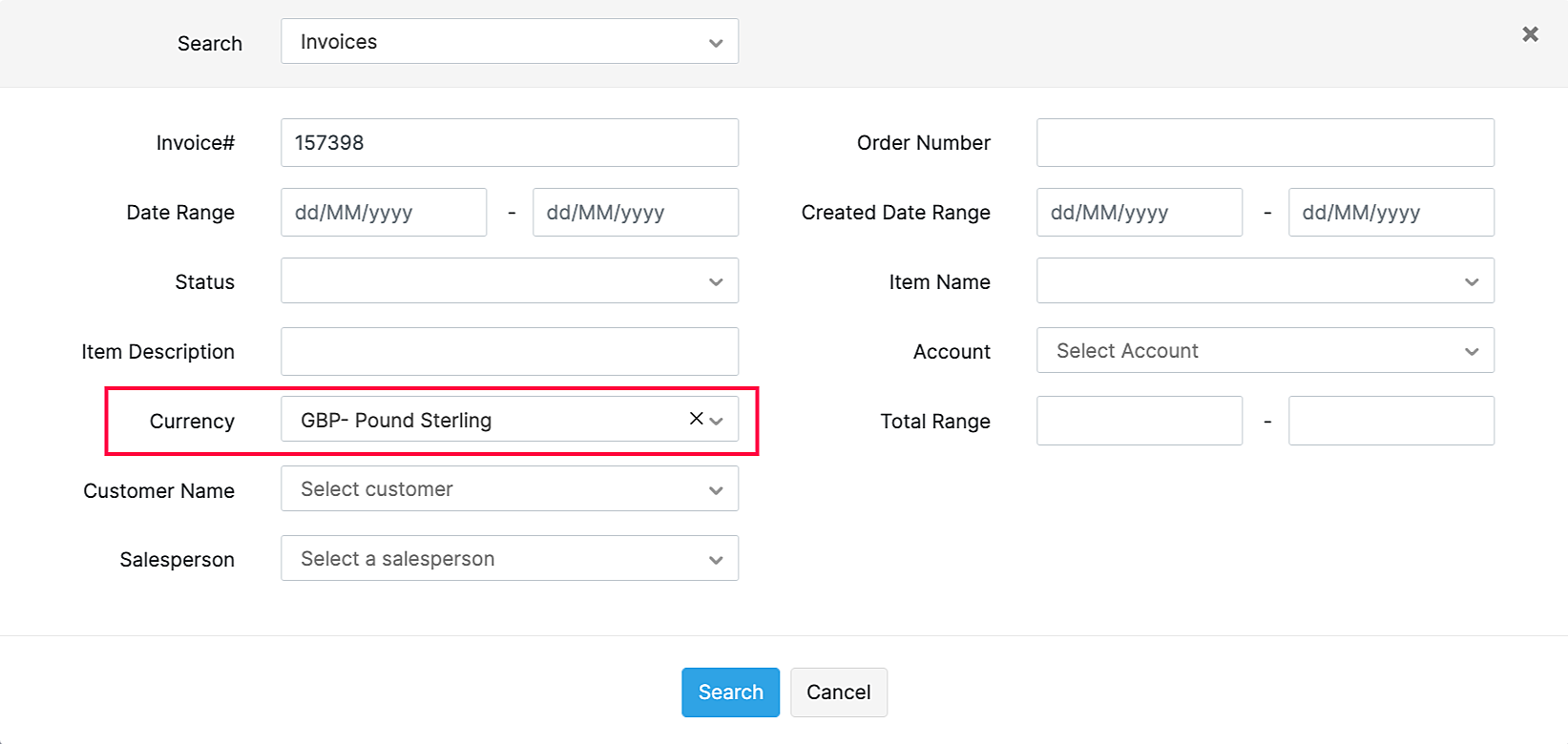
Task: Click the Created Date Range end field
Action: click(1390, 213)
